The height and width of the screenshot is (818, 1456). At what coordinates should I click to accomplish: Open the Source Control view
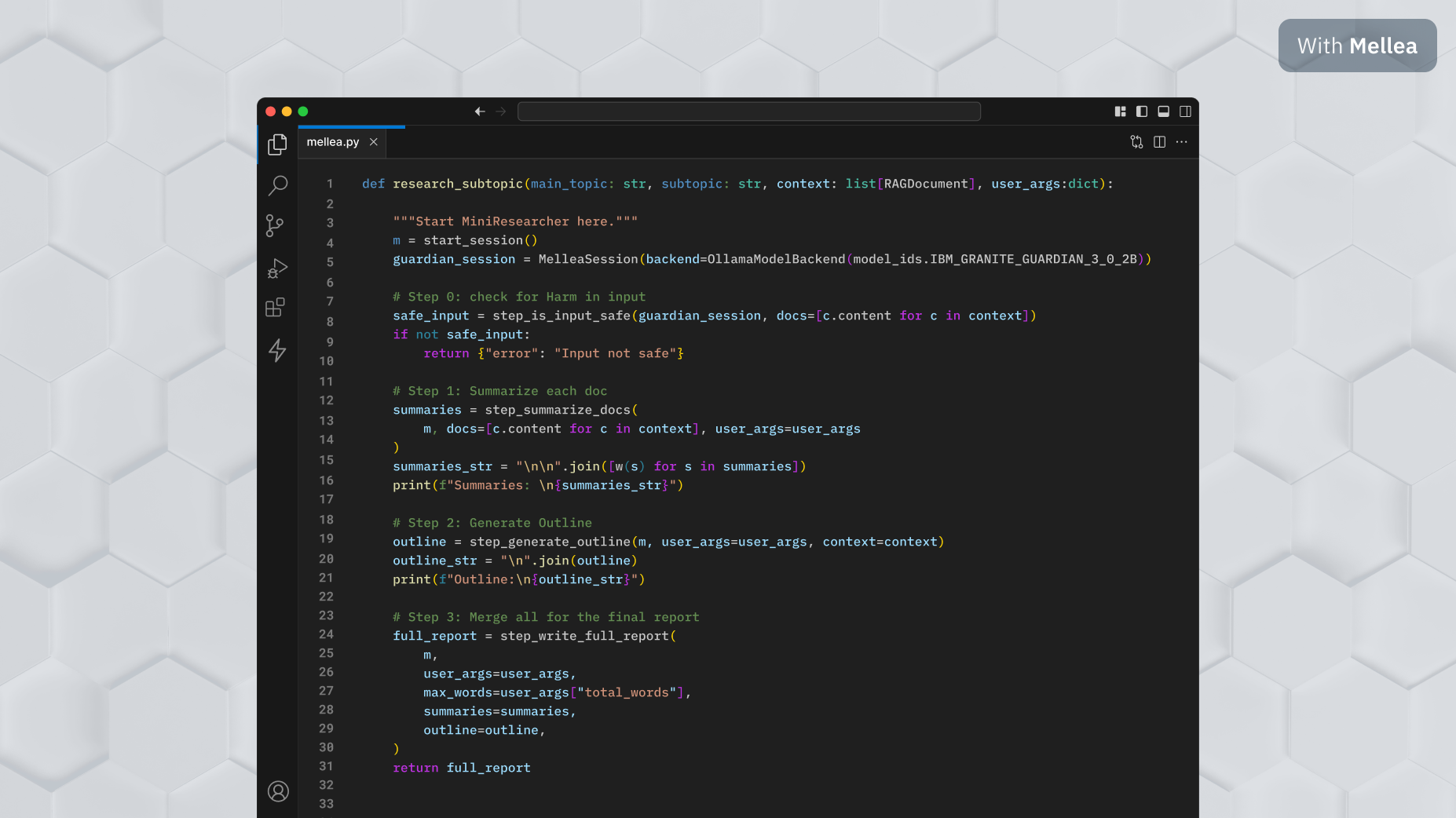coord(275,226)
